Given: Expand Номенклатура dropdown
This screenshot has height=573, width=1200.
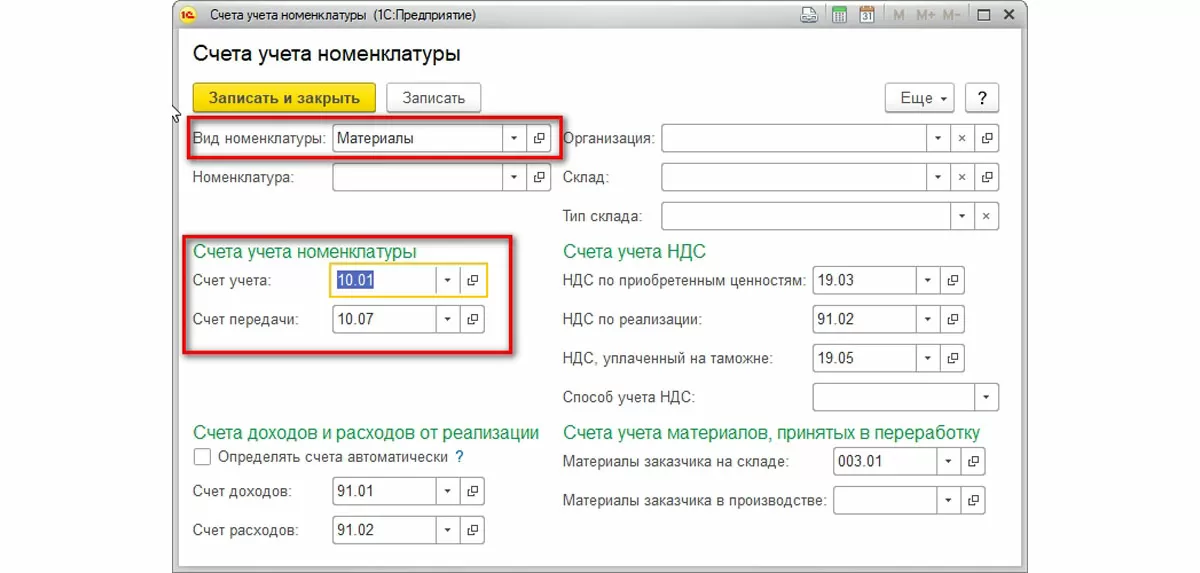Looking at the screenshot, I should (x=514, y=177).
